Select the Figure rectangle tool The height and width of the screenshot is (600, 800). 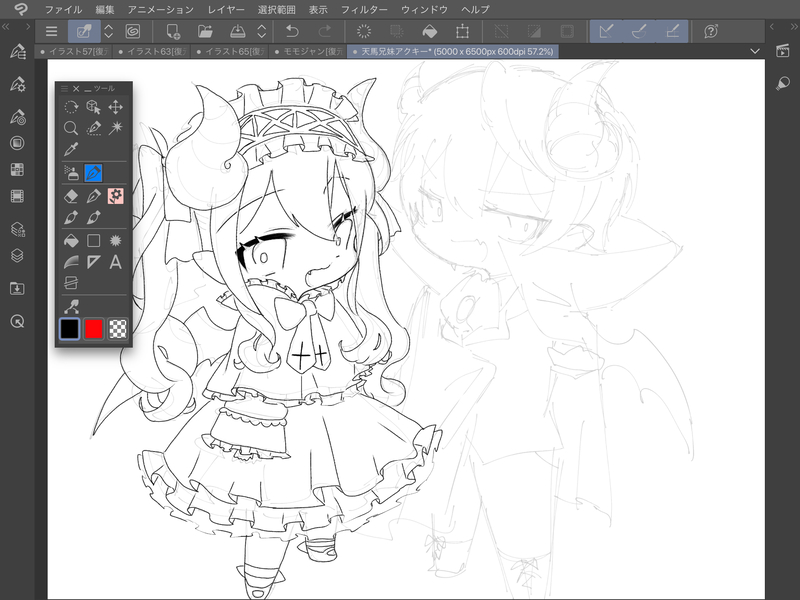click(93, 240)
